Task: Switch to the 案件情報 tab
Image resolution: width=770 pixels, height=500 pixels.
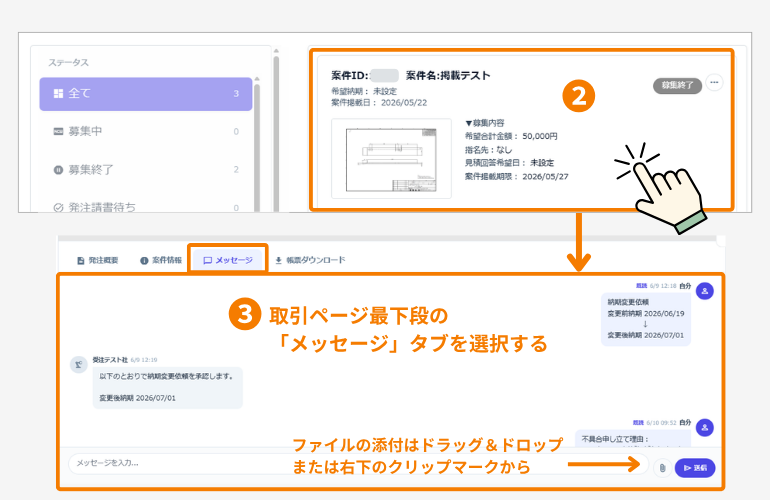Action: 161,260
